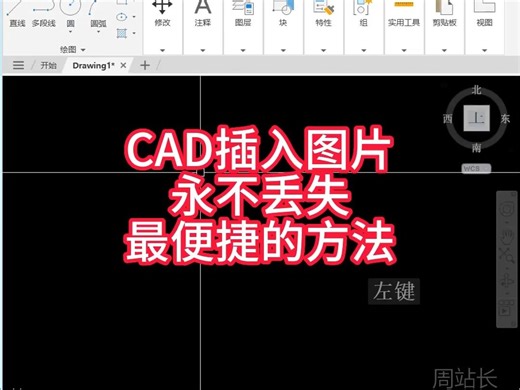Click the ShowMotion icon in navigation bar
Image resolution: width=520 pixels, height=390 pixels.
[507, 309]
